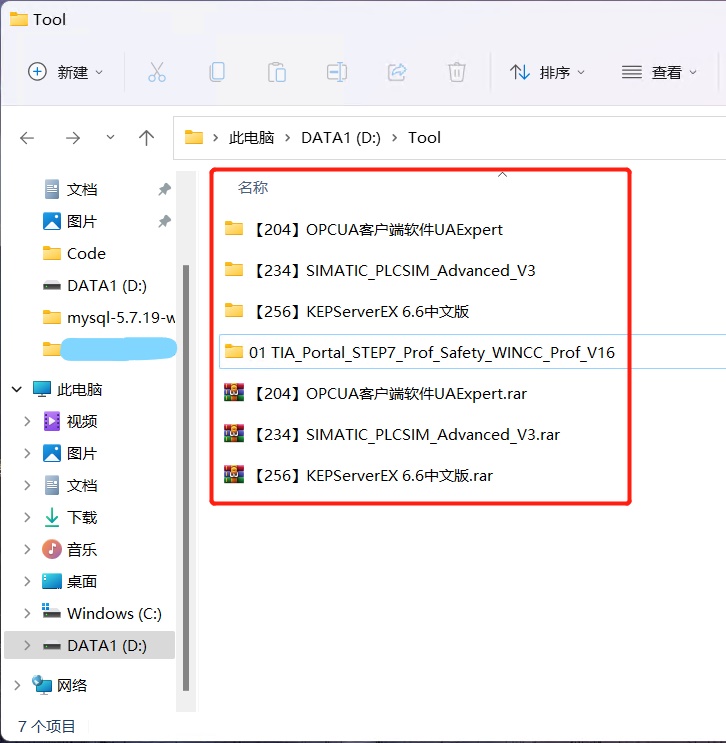Expand the 视频 tree node
This screenshot has height=743, width=726.
[27, 421]
